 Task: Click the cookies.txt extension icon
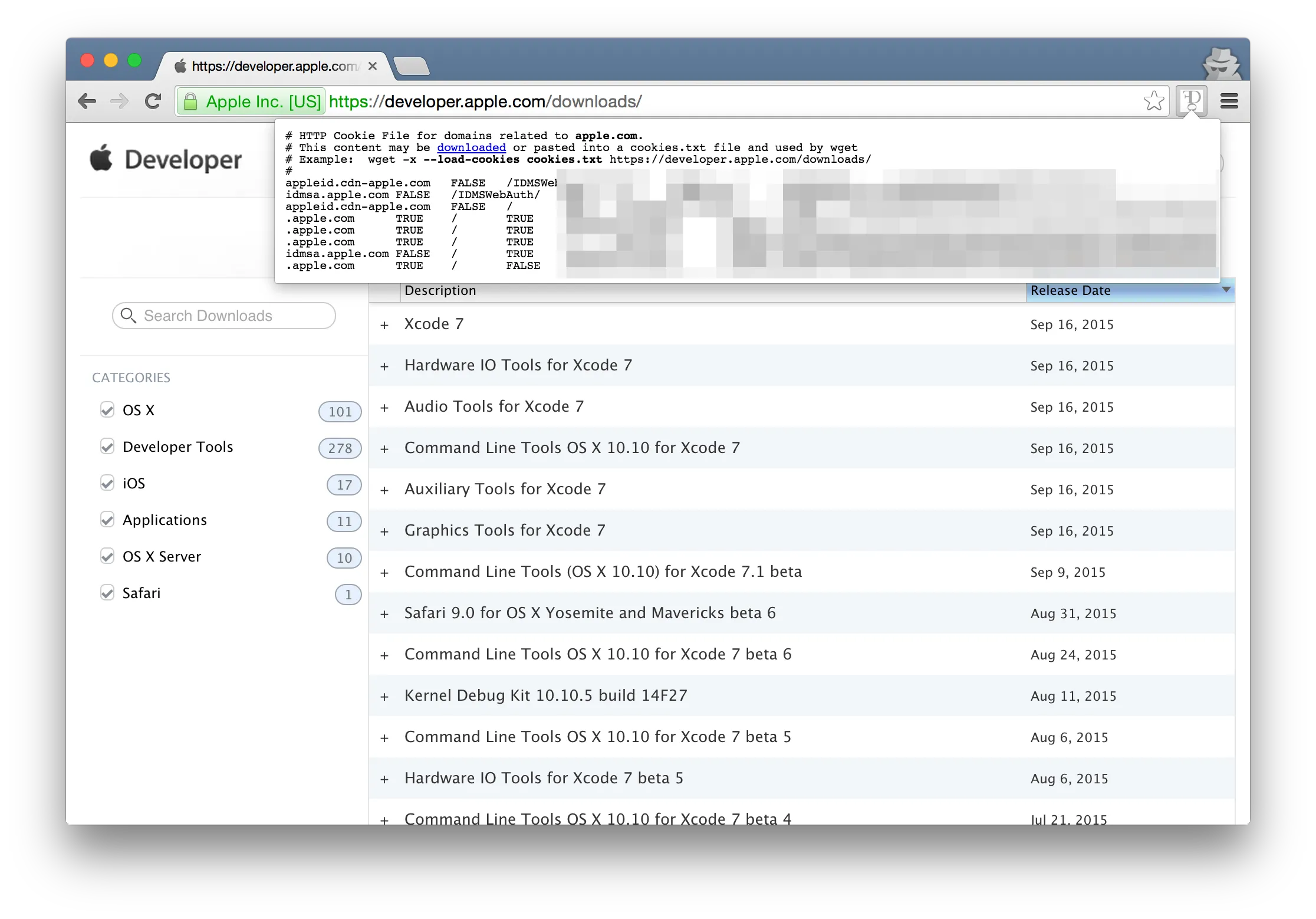pyautogui.click(x=1192, y=101)
